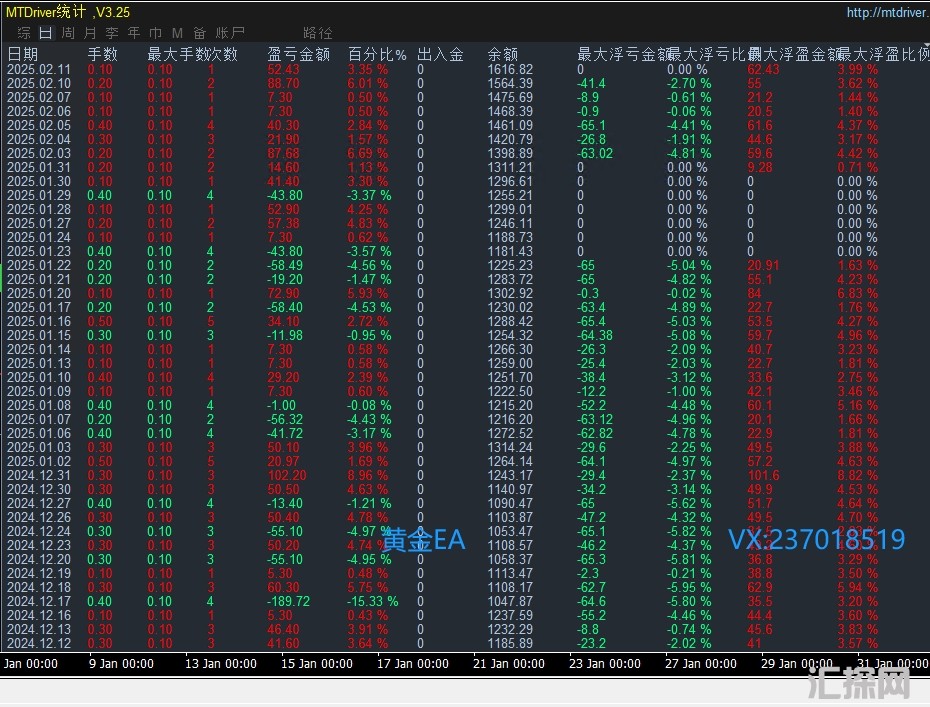
Task: Click the 盈亏金额 column header
Action: [299, 54]
